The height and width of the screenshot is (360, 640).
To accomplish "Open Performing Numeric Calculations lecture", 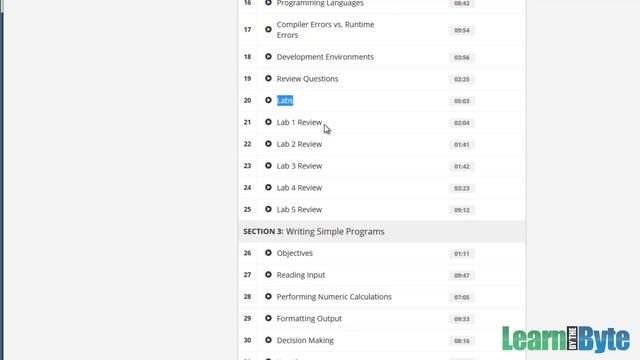I will (x=334, y=297).
